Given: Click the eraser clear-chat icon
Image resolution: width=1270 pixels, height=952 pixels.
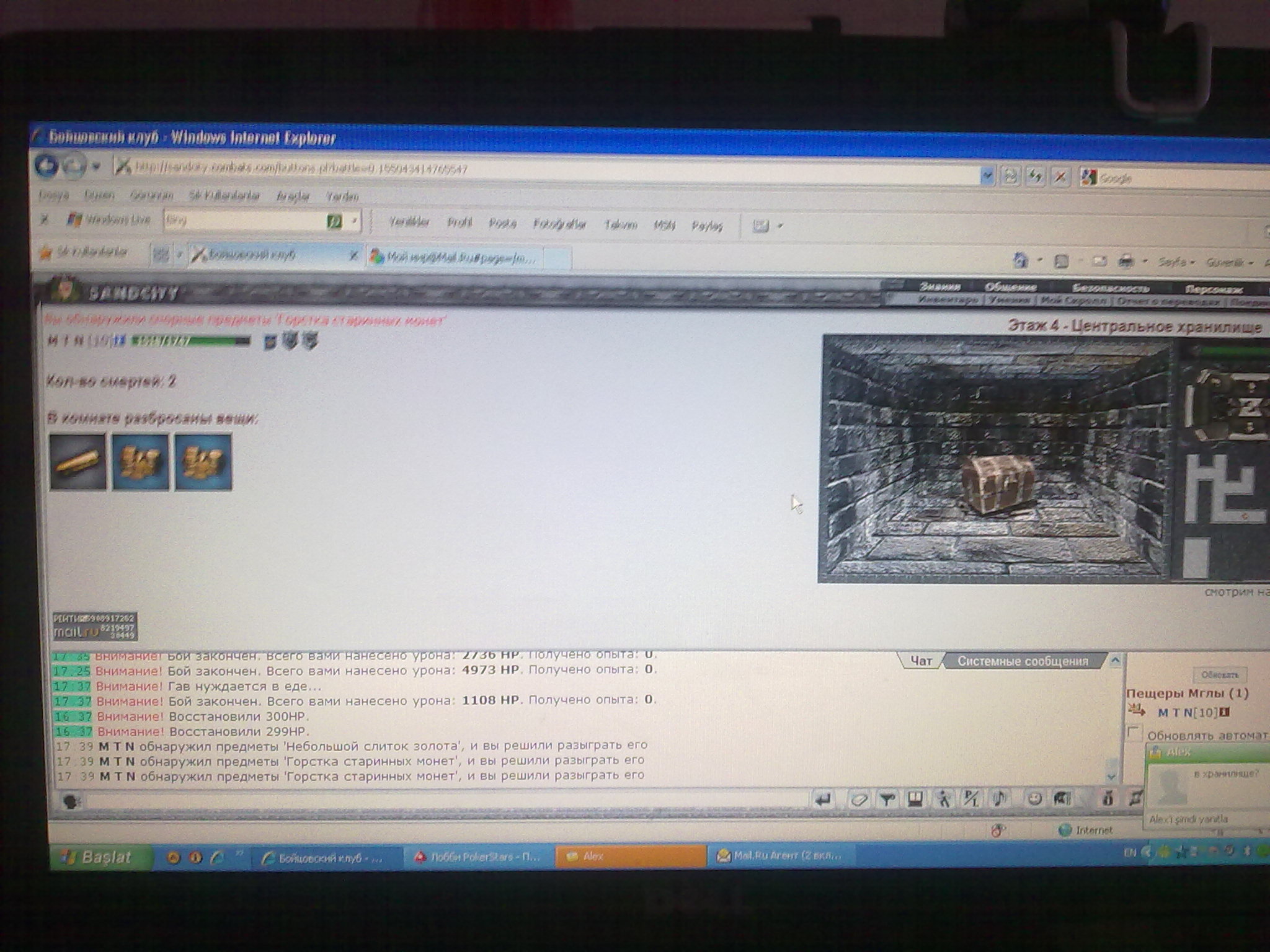Looking at the screenshot, I should pyautogui.click(x=858, y=800).
